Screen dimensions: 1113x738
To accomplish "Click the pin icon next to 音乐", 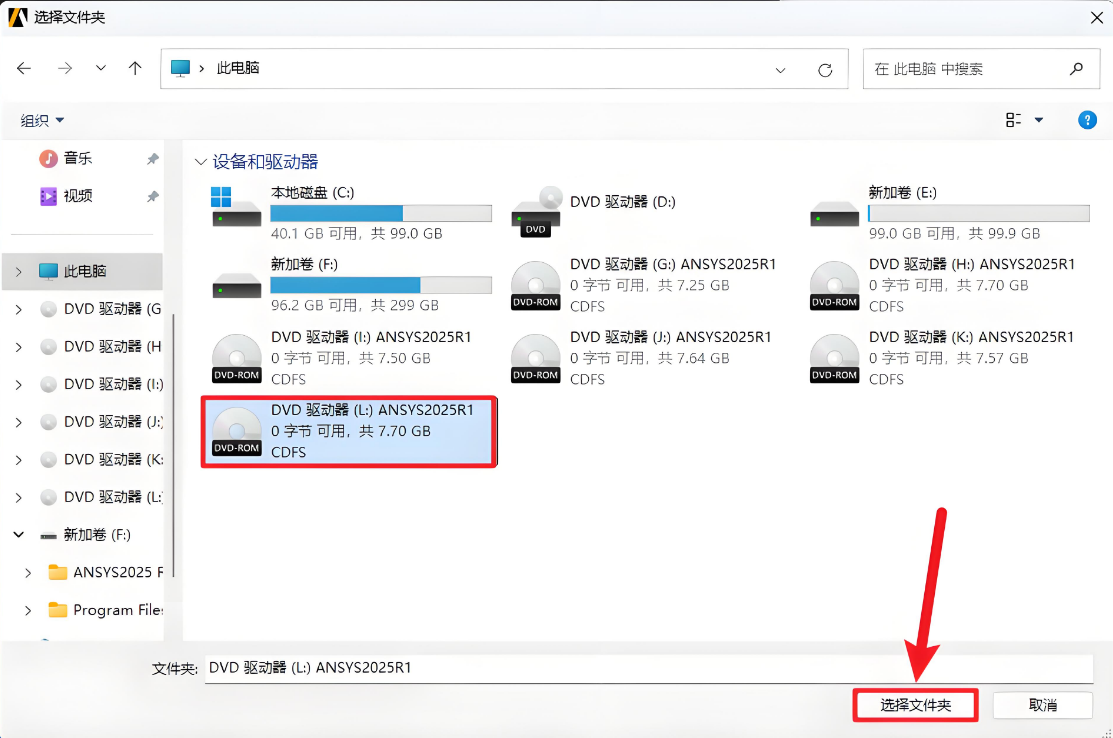I will pyautogui.click(x=153, y=159).
